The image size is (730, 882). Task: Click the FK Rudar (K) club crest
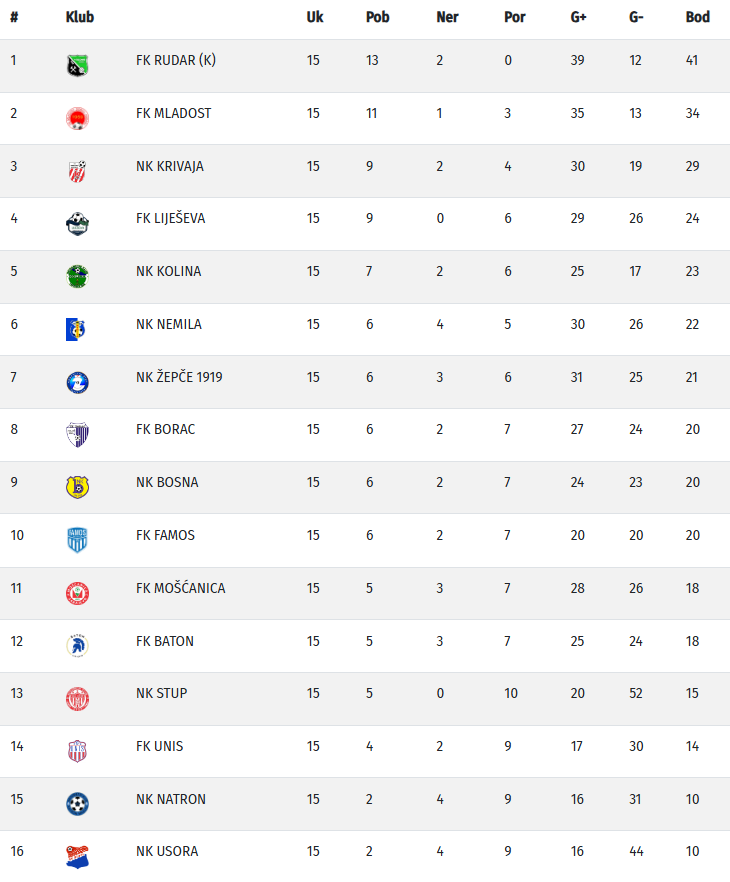tap(77, 66)
